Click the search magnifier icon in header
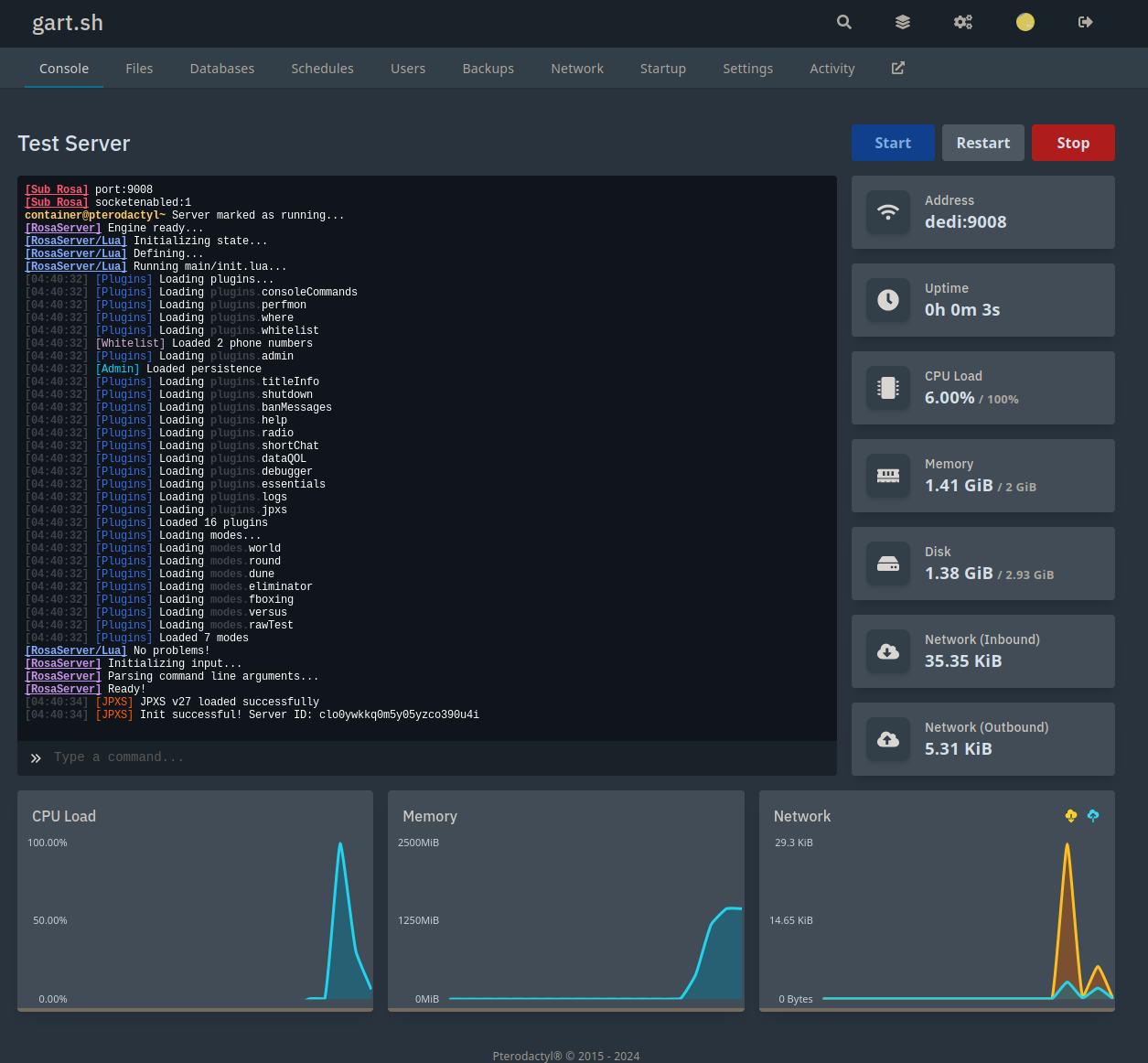 (x=844, y=22)
